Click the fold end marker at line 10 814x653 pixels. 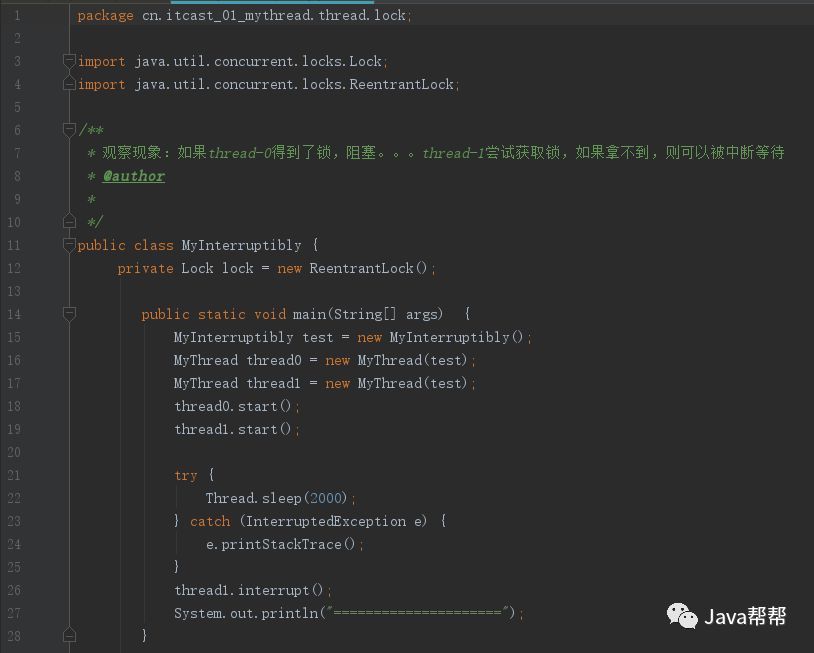(x=69, y=221)
